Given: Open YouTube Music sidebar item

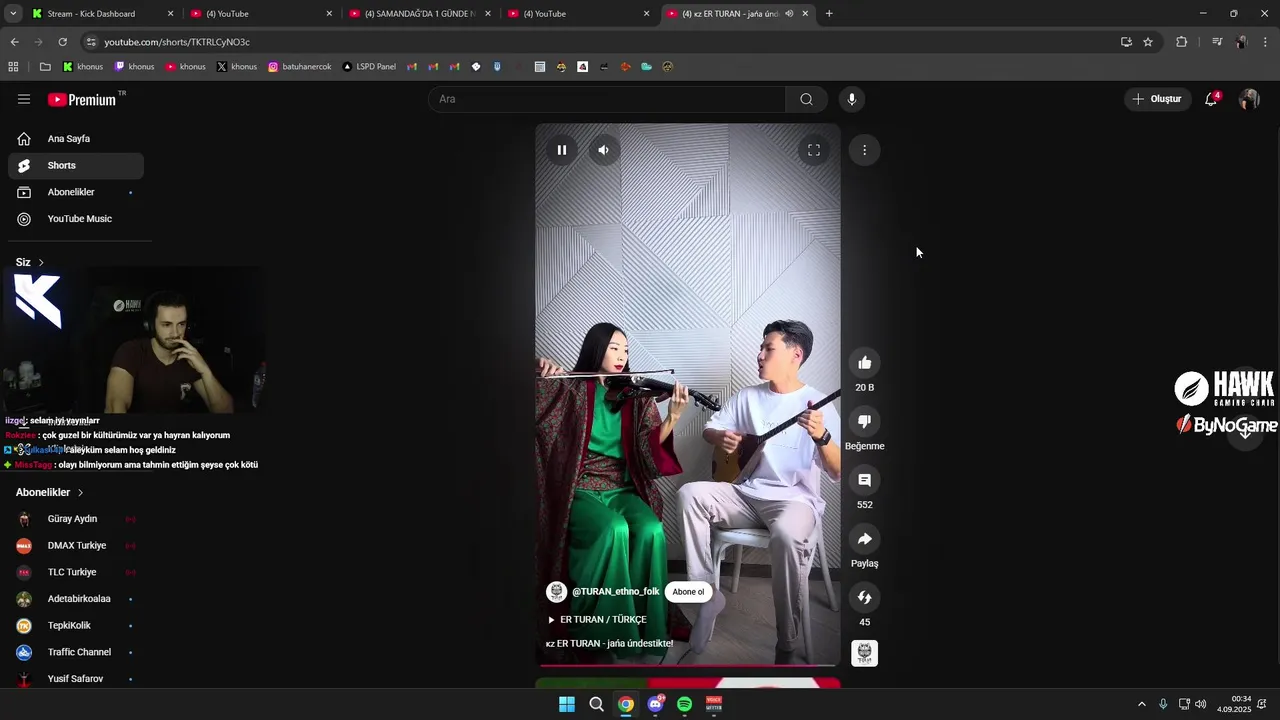Looking at the screenshot, I should (76, 219).
